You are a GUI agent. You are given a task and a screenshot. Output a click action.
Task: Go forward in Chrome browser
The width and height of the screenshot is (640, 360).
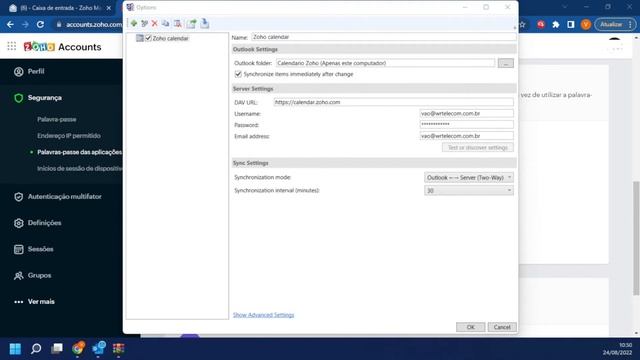tap(25, 24)
